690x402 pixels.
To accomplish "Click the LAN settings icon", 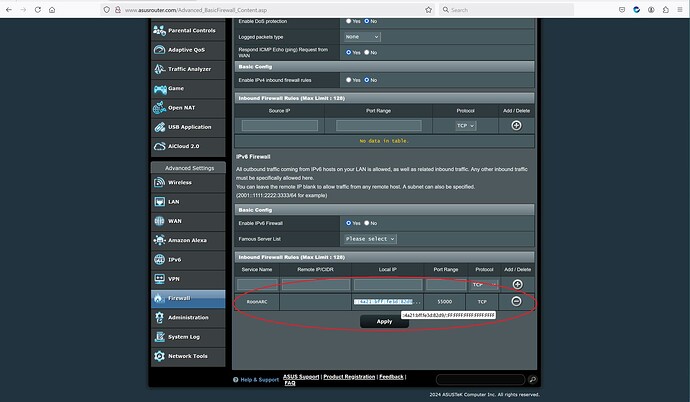I will tap(159, 202).
